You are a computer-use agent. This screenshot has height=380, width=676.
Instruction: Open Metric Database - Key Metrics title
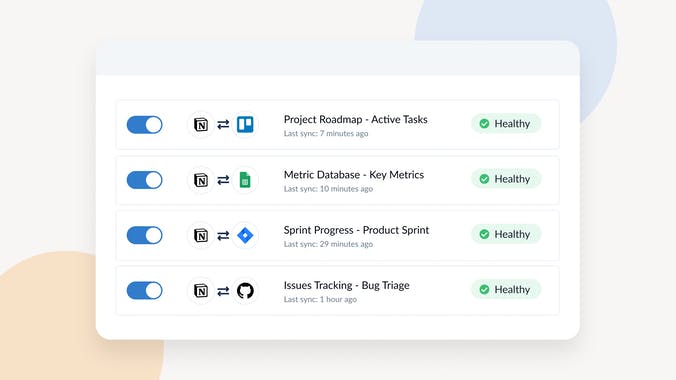pyautogui.click(x=354, y=175)
